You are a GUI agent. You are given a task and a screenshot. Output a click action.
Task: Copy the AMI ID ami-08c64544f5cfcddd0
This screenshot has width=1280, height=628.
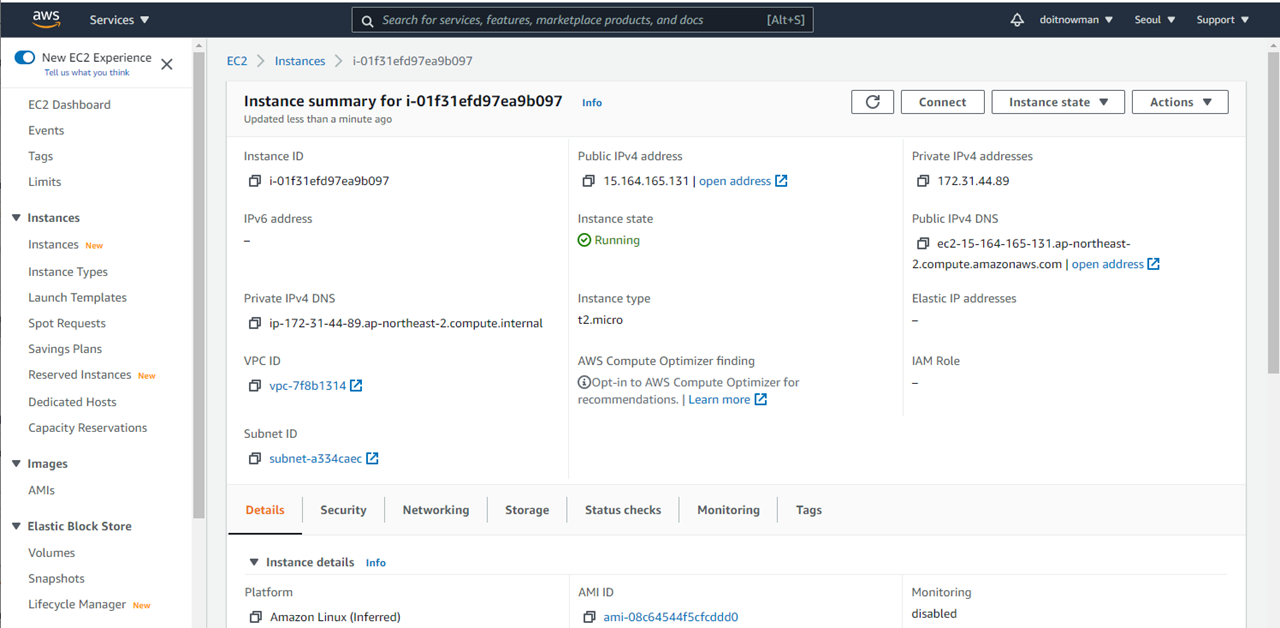(x=589, y=617)
